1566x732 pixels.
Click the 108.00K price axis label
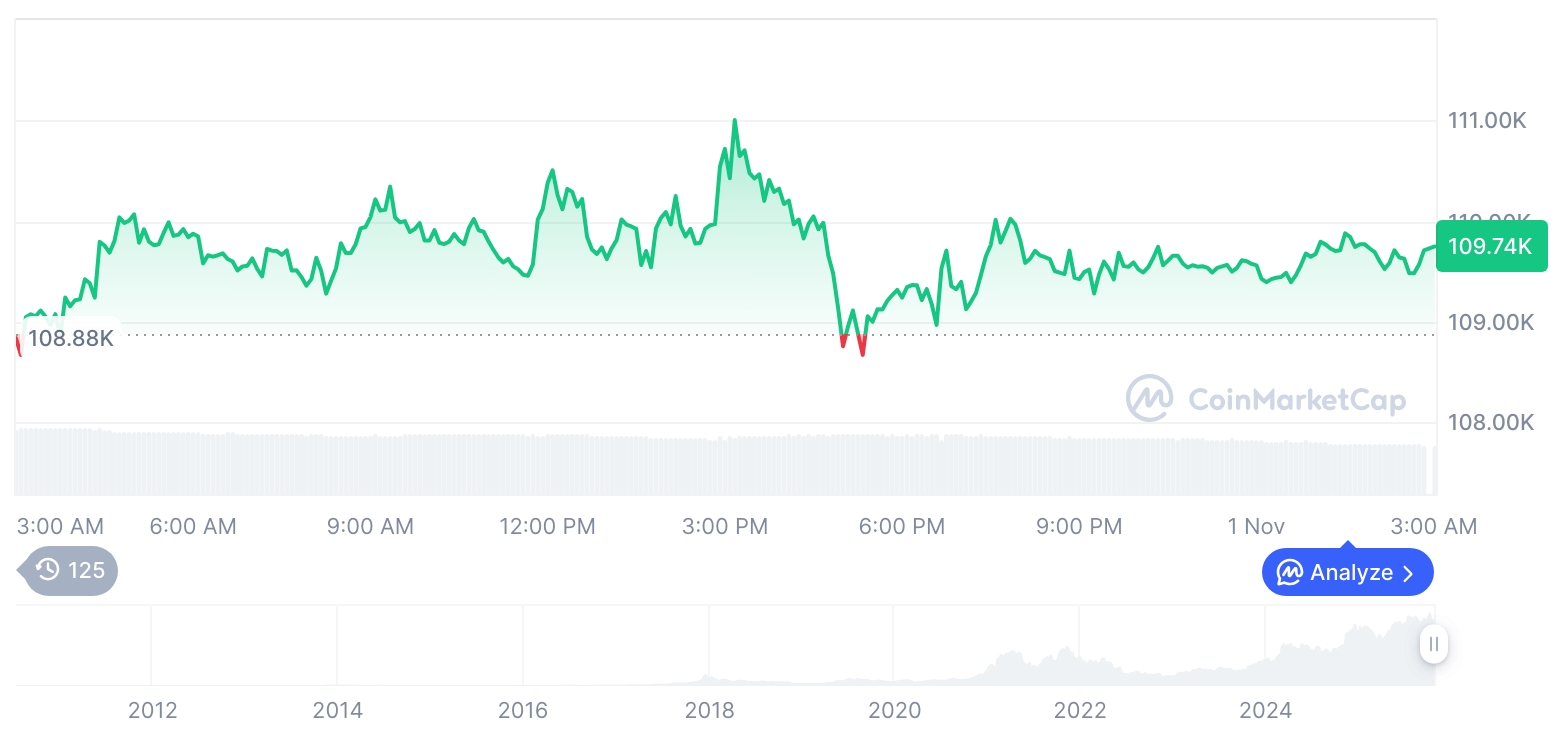[x=1490, y=423]
